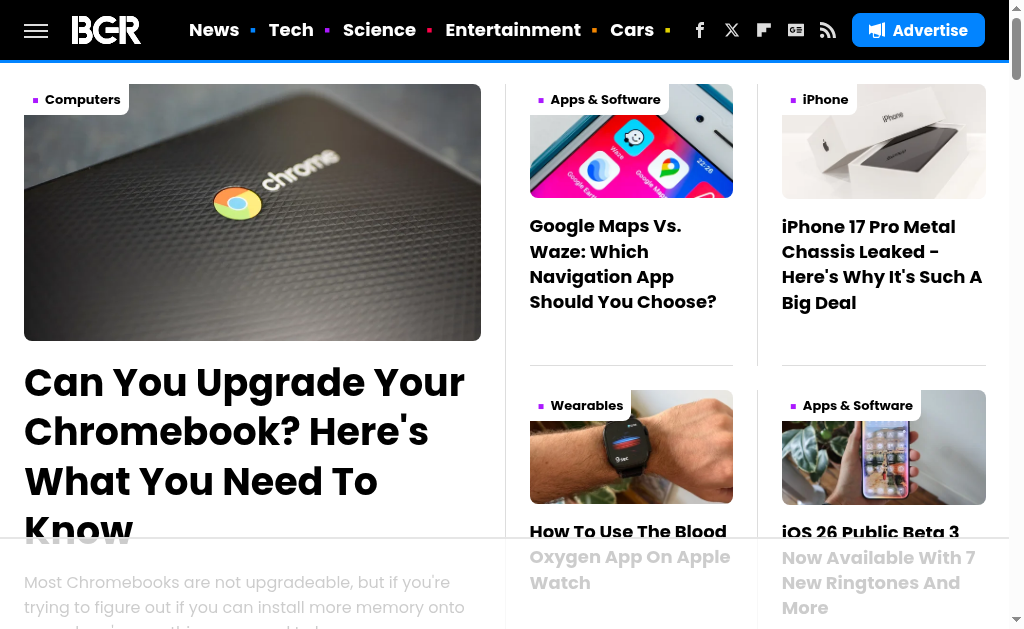Click the Google News icon
This screenshot has width=1024, height=629.
[x=795, y=30]
